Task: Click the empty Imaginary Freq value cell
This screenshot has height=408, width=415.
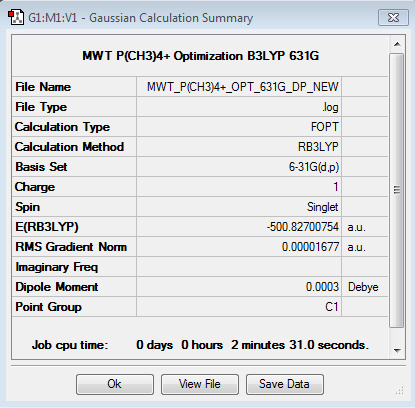Action: (239, 267)
